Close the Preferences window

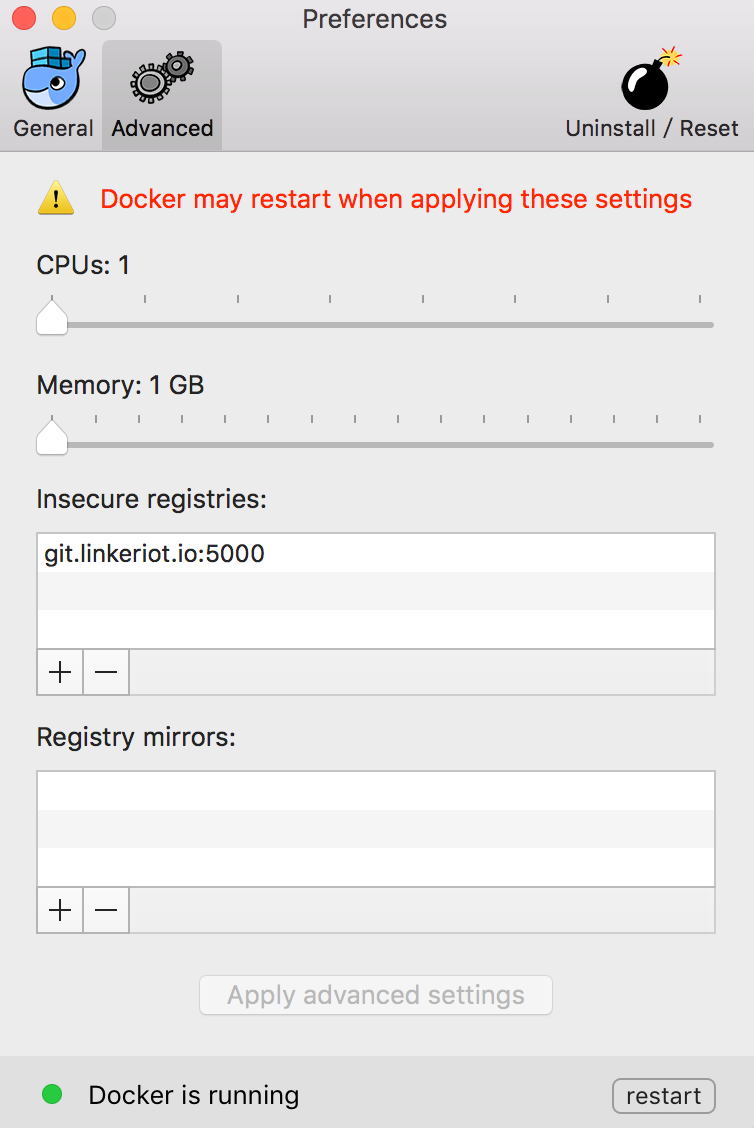pyautogui.click(x=24, y=18)
